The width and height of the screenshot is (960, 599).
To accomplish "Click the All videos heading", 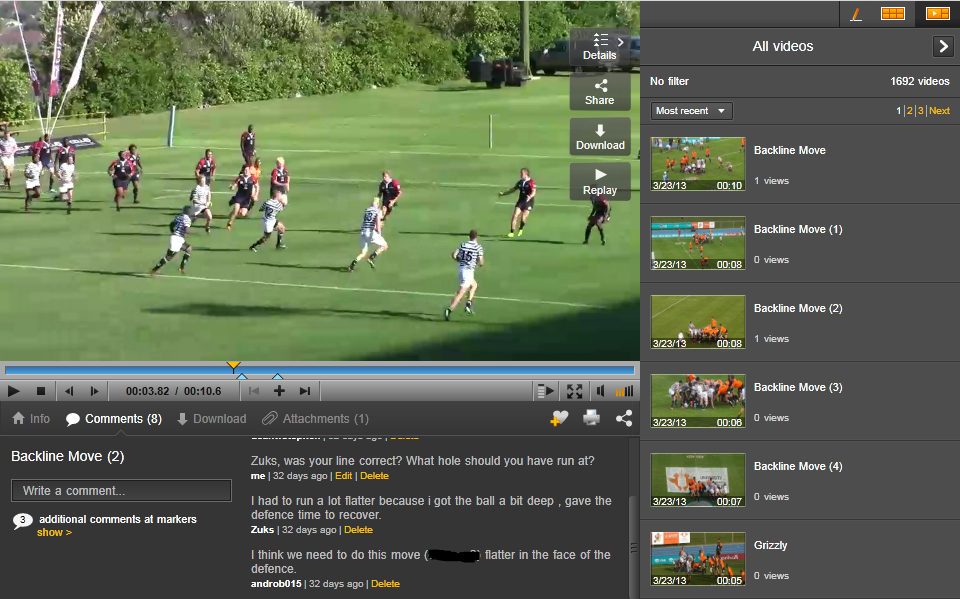I will (x=782, y=47).
